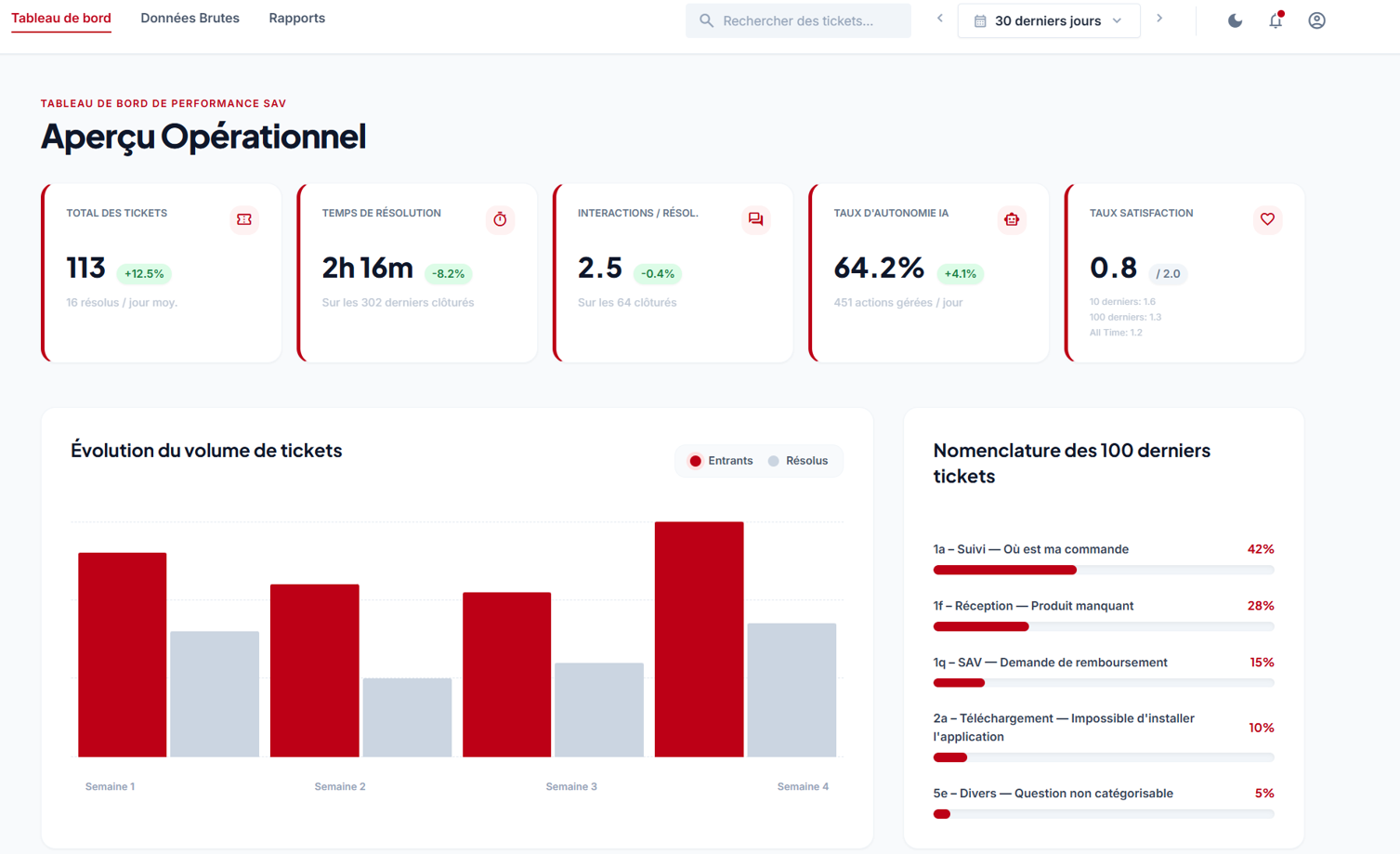
Task: Select the robot icon on Taux d'Autonomie IA card
Action: point(1012,220)
